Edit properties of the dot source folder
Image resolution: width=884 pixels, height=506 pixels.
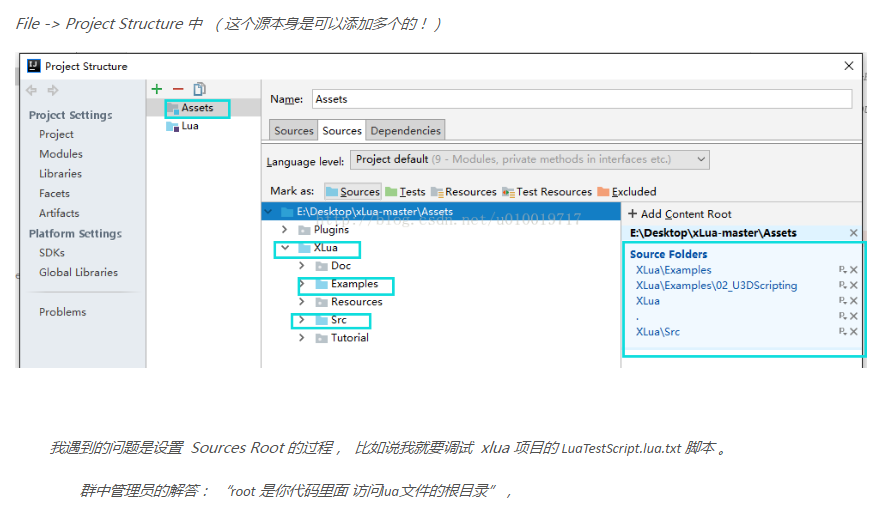coord(842,316)
